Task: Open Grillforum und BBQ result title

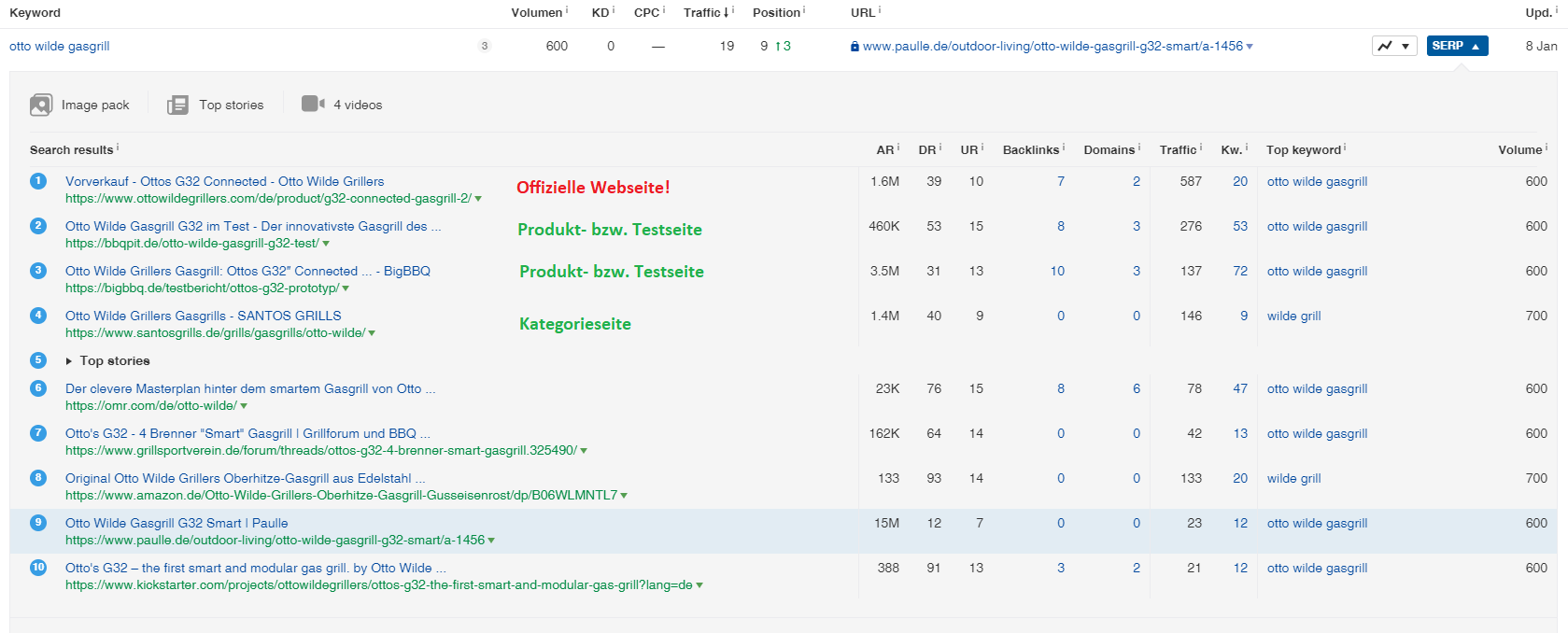Action: pyautogui.click(x=247, y=433)
